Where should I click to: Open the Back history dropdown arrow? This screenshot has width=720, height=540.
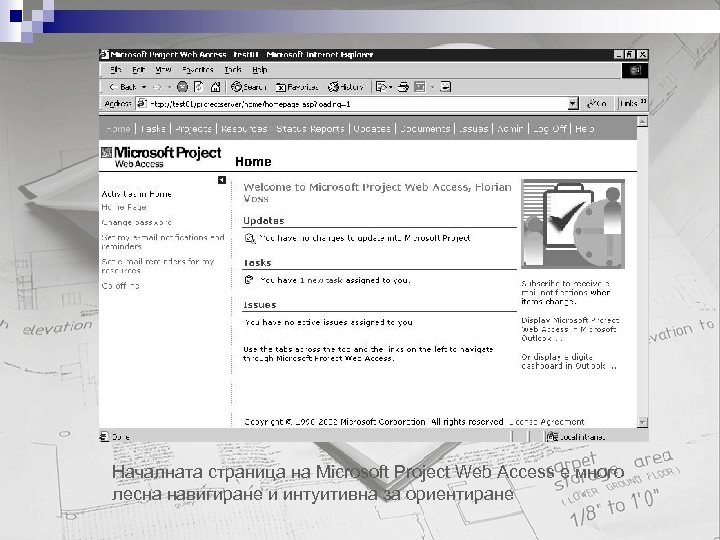tap(144, 87)
